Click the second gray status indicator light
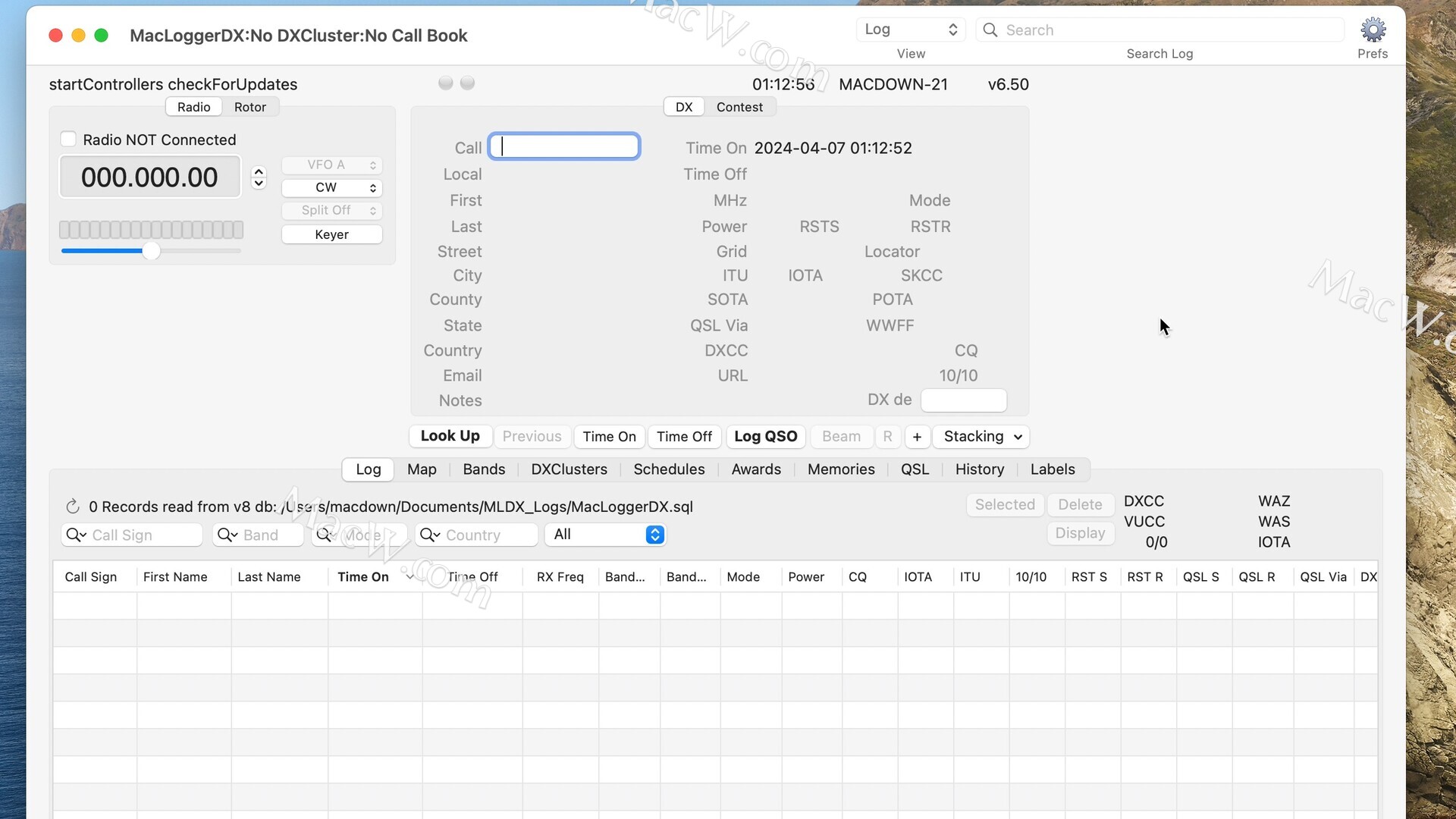1456x819 pixels. point(468,83)
